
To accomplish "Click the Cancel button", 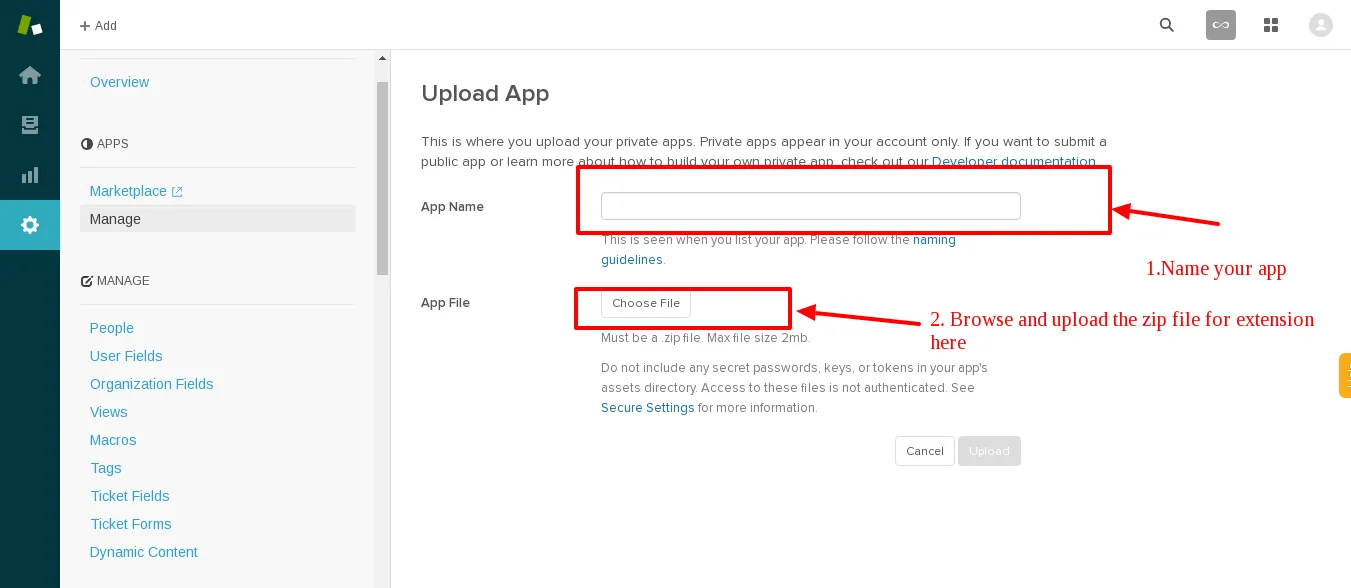I will point(925,451).
